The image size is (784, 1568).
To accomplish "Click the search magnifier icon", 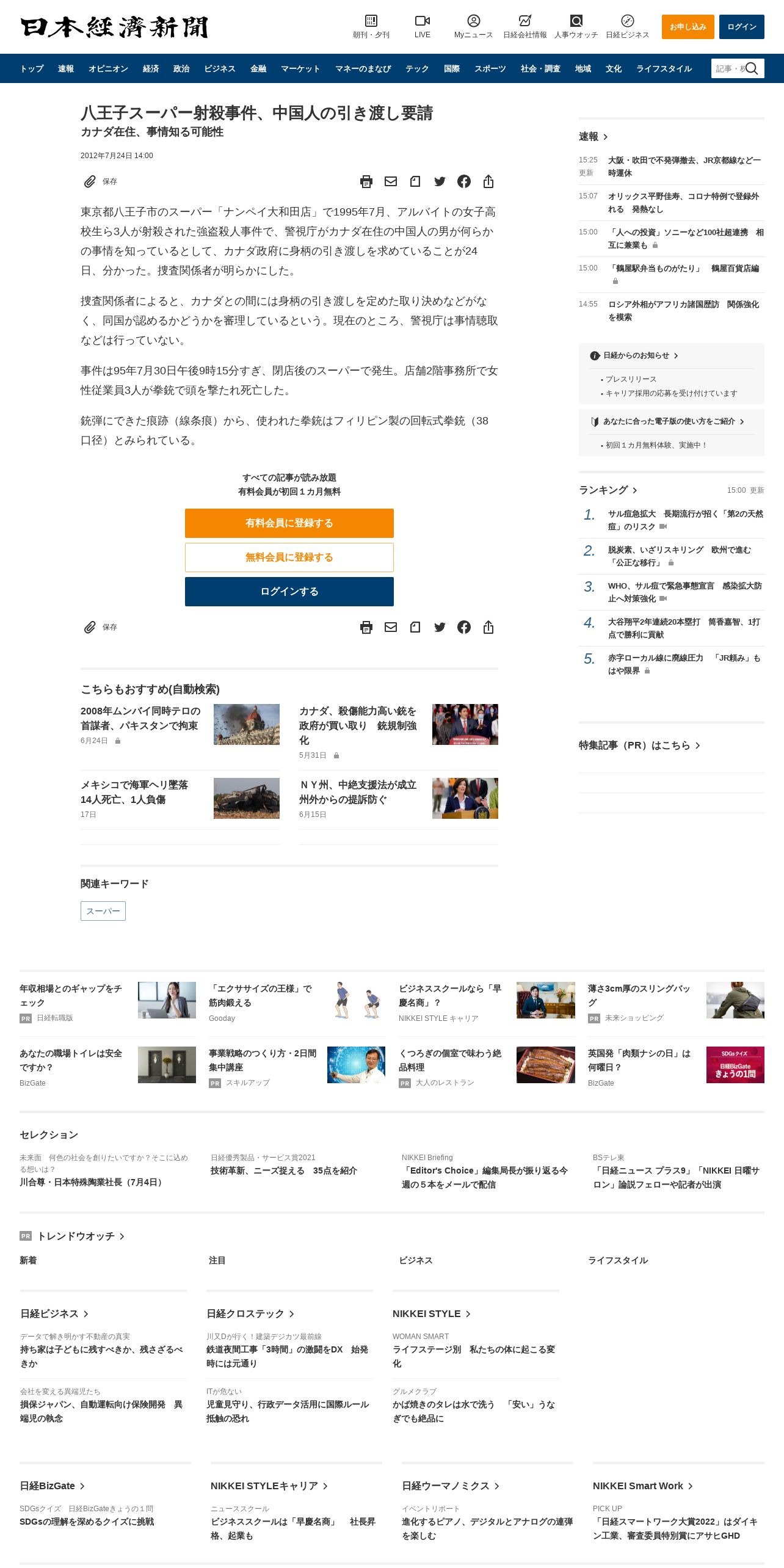I will tap(752, 68).
